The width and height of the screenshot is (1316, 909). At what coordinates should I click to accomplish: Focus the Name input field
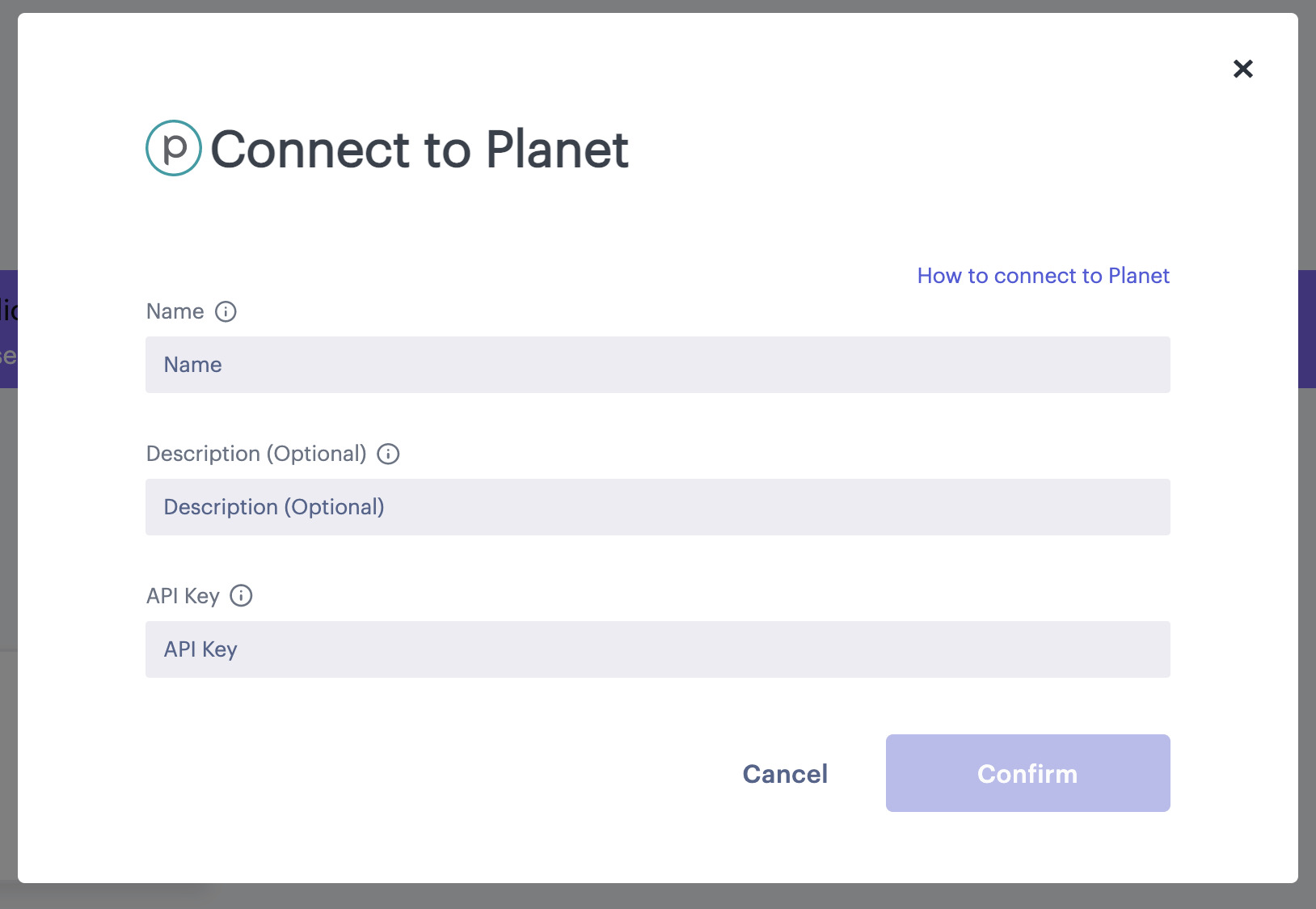657,365
